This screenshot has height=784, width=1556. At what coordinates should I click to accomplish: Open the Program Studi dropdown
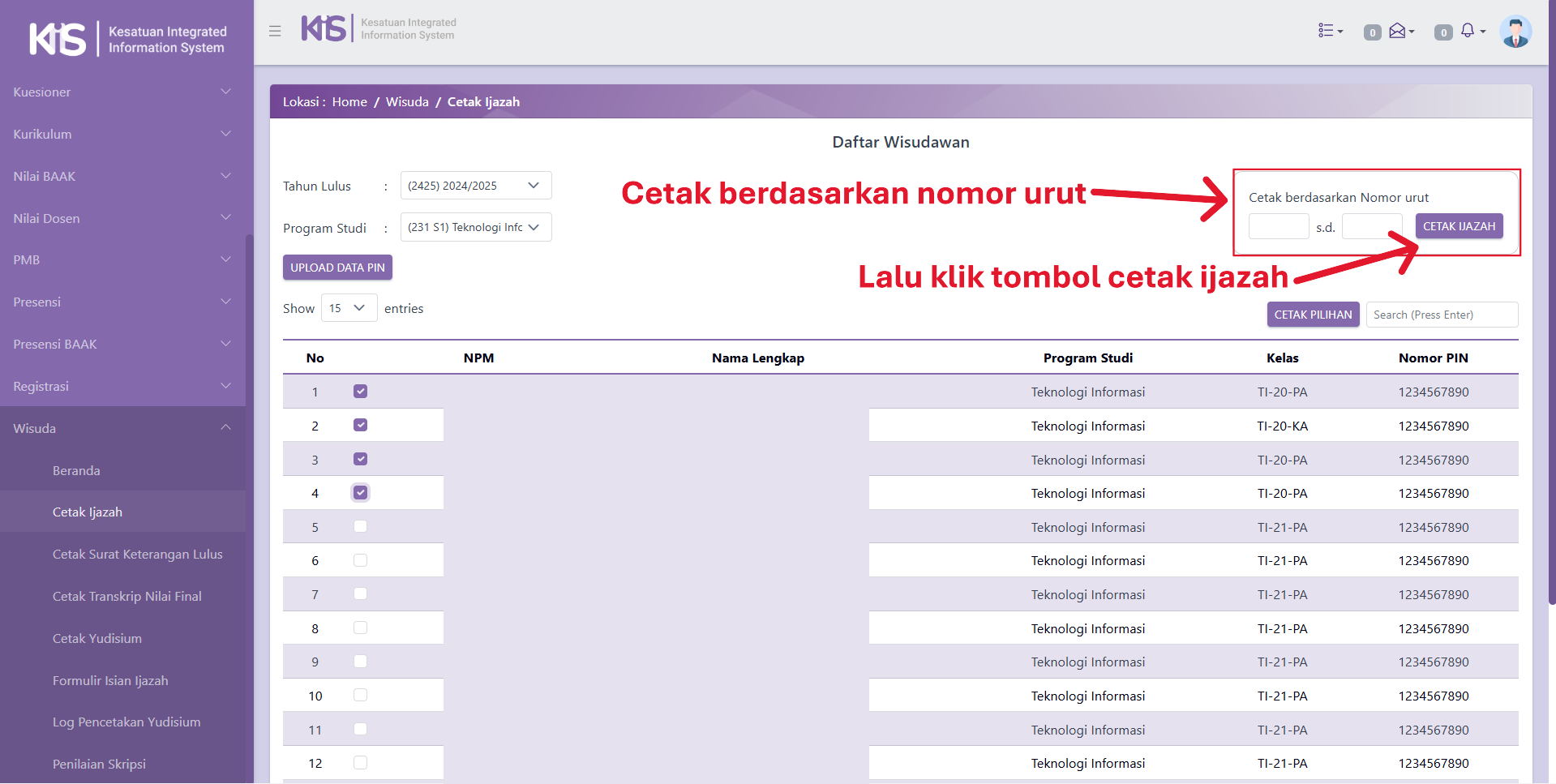(475, 228)
